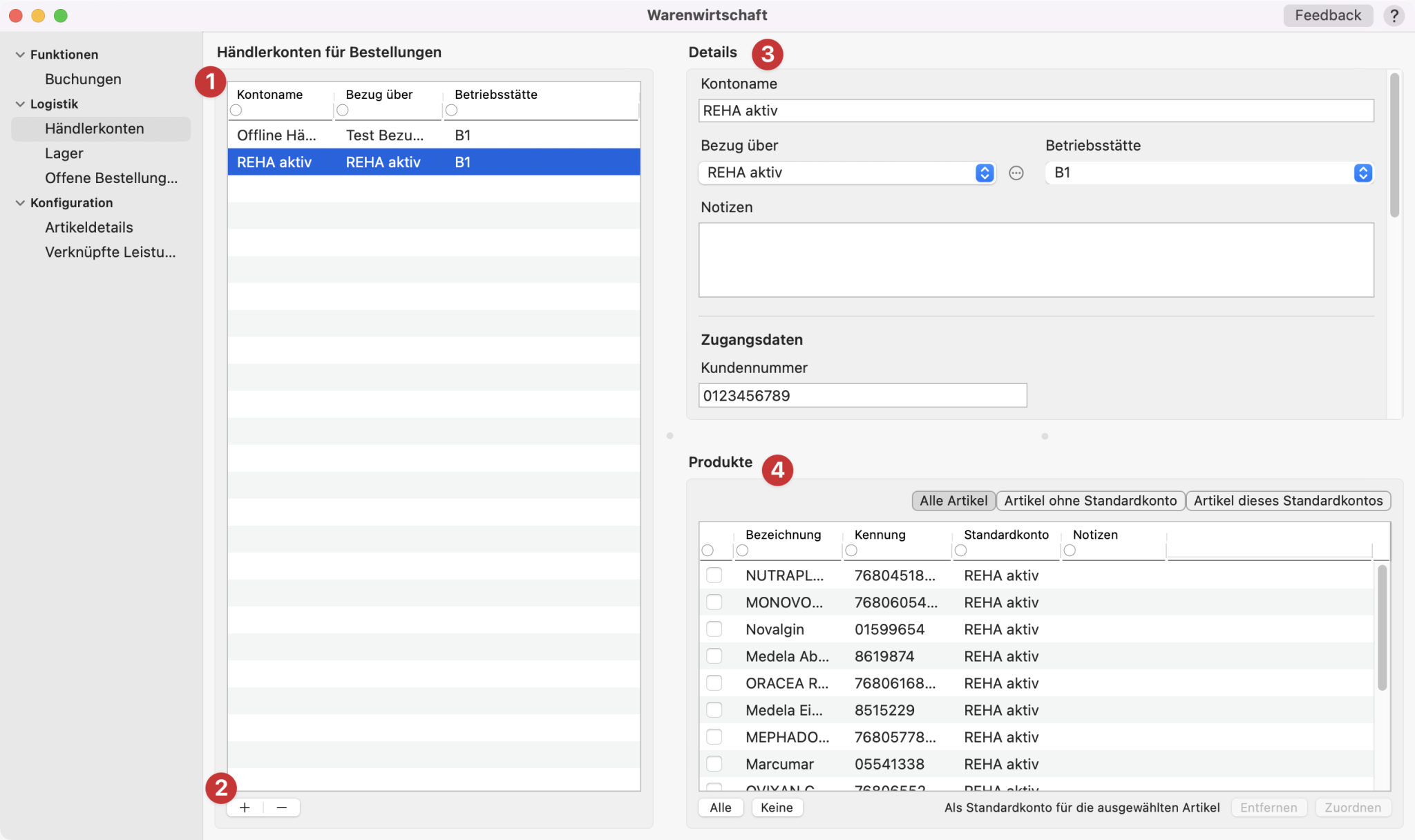Image resolution: width=1415 pixels, height=840 pixels.
Task: Open Buchungen in the sidebar
Action: coord(83,79)
